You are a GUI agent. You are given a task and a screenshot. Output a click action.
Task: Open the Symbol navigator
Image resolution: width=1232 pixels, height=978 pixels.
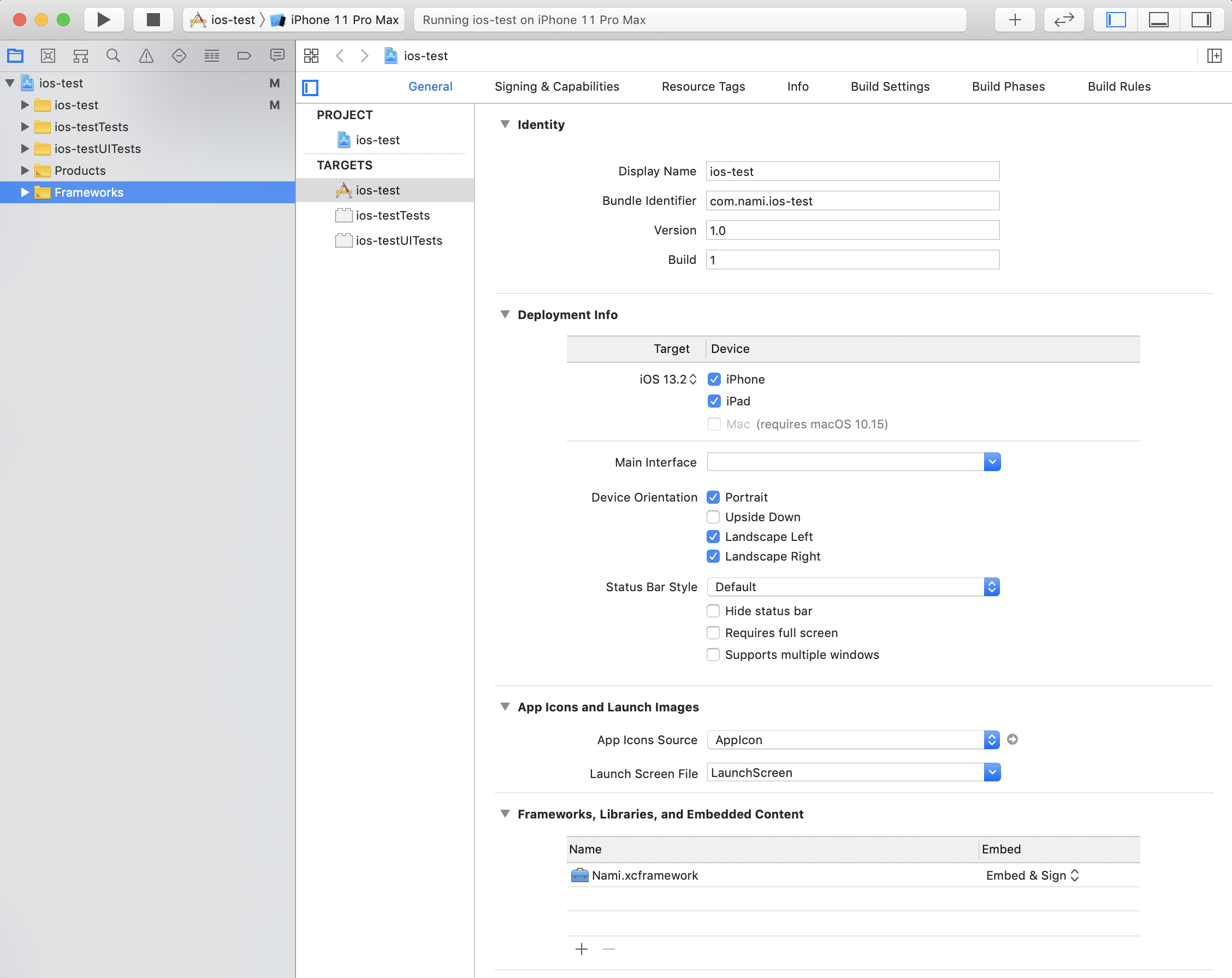pos(81,55)
